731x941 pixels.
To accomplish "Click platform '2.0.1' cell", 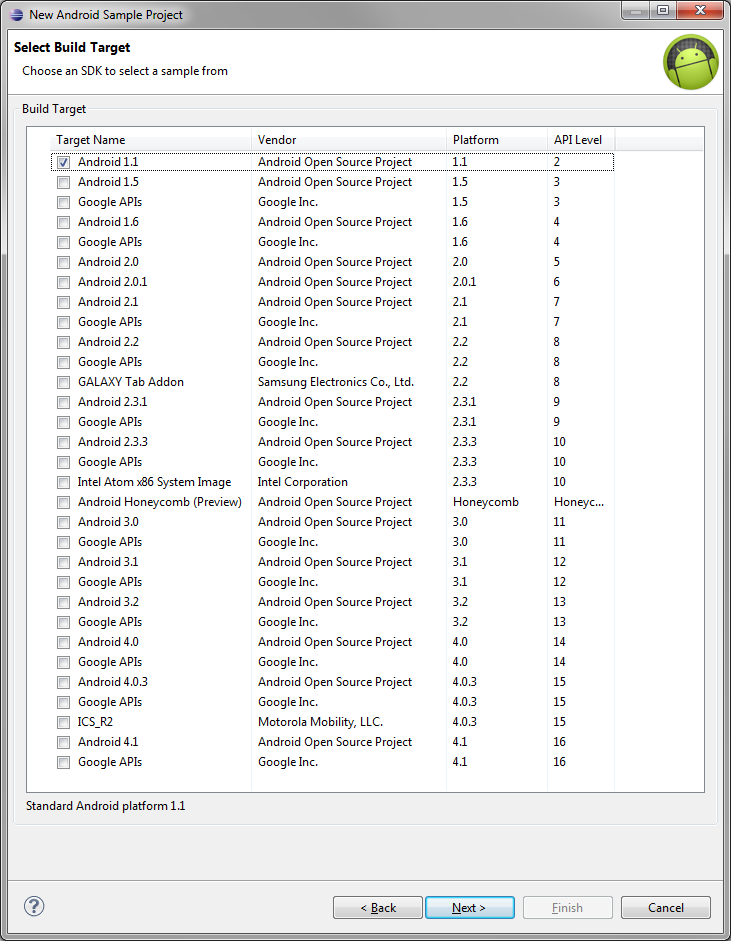I will 464,281.
